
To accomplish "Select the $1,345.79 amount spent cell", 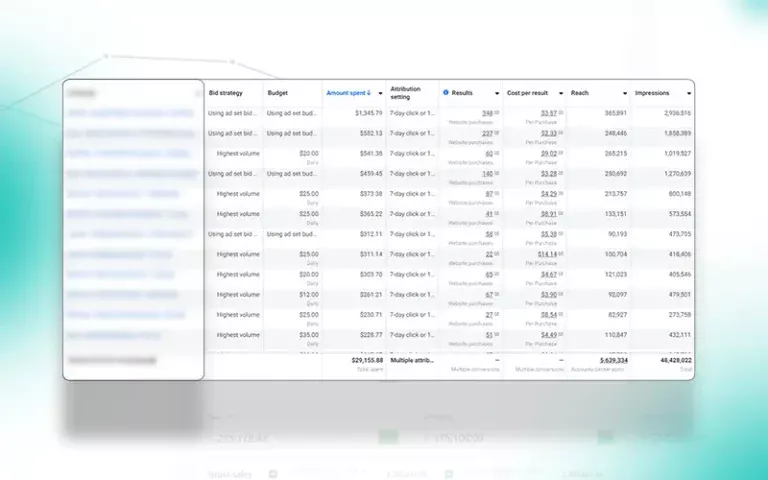I will [x=362, y=114].
